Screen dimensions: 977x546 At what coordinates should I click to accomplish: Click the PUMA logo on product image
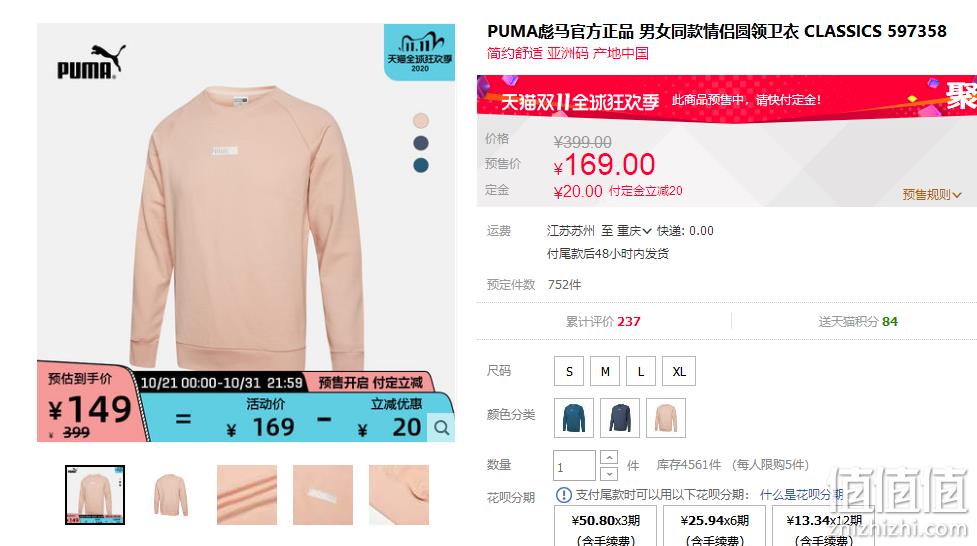point(92,62)
